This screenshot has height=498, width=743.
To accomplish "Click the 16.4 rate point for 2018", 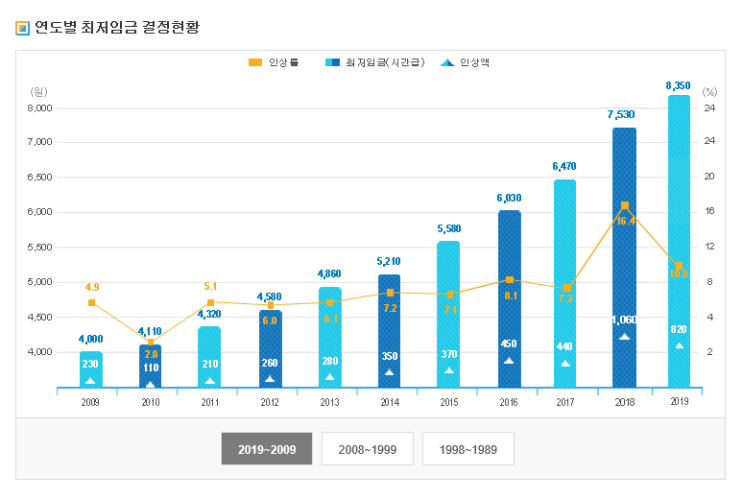I will pyautogui.click(x=625, y=205).
